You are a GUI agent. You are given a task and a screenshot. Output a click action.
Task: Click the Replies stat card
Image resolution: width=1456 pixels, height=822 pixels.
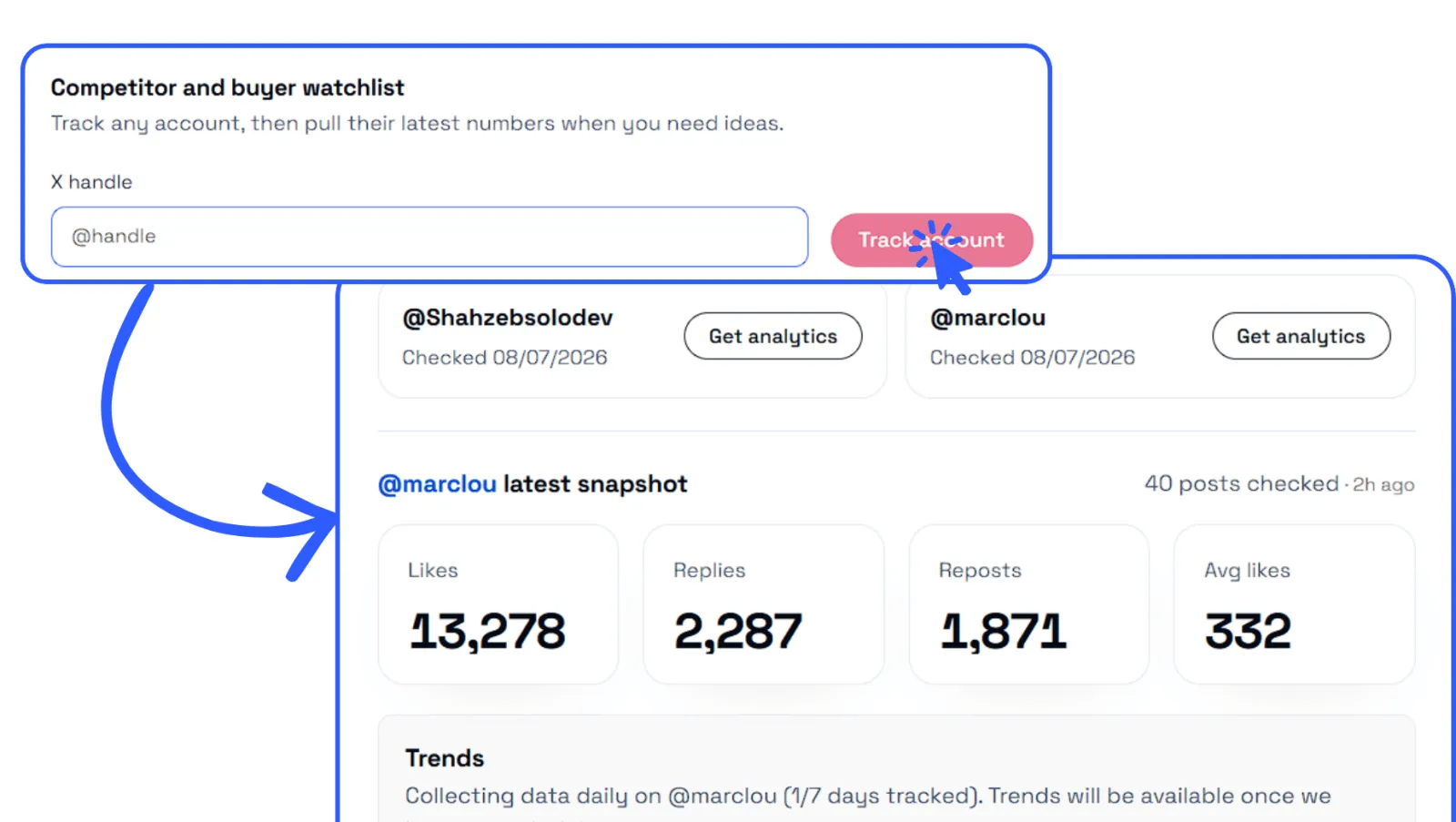click(763, 604)
